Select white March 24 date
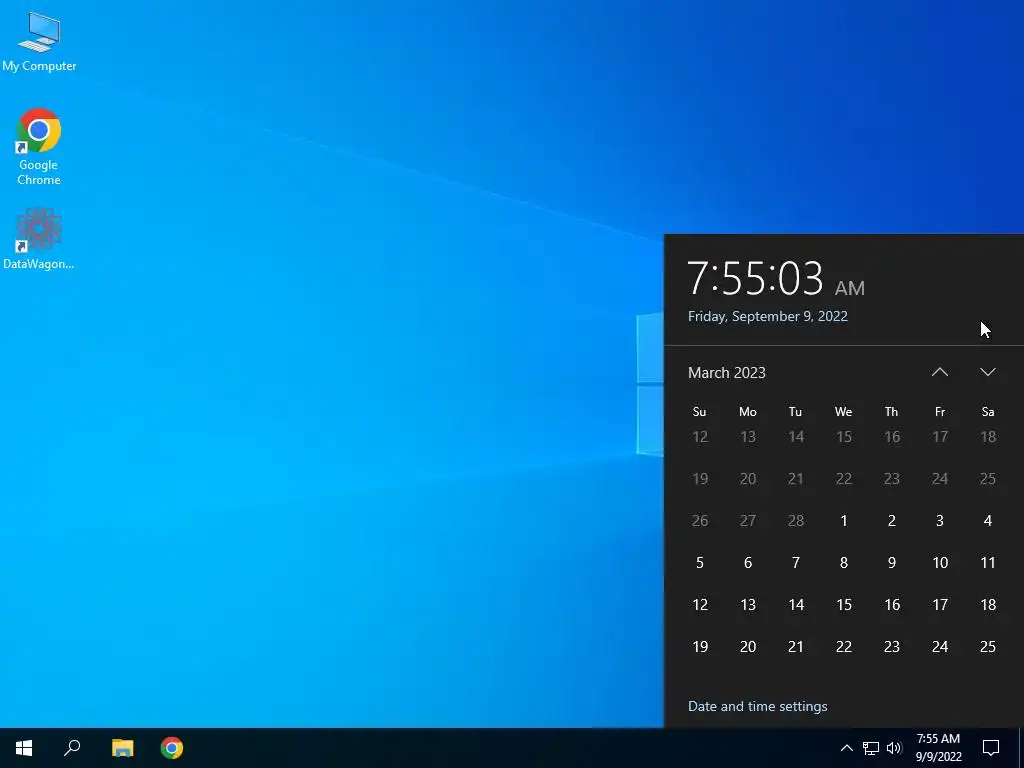This screenshot has height=768, width=1024. coord(940,647)
